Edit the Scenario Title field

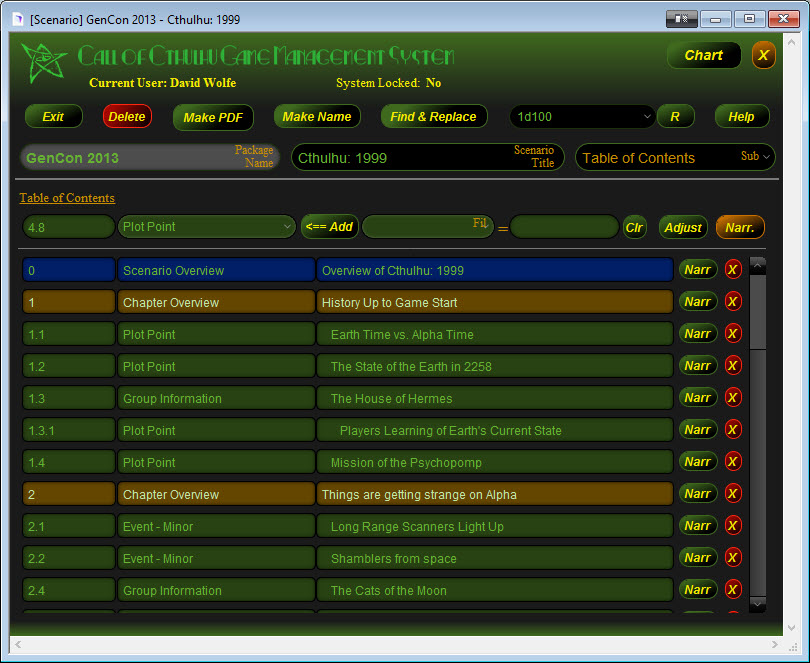pos(427,157)
